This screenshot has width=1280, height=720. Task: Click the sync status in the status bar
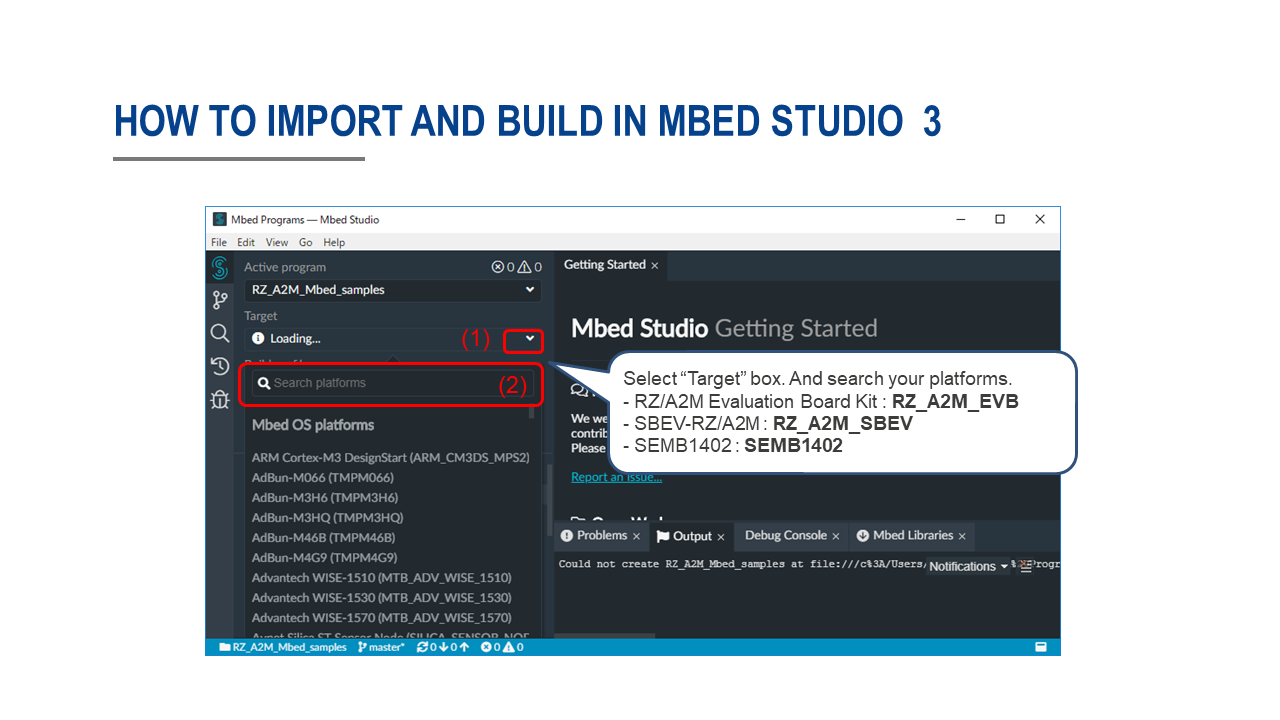point(443,647)
